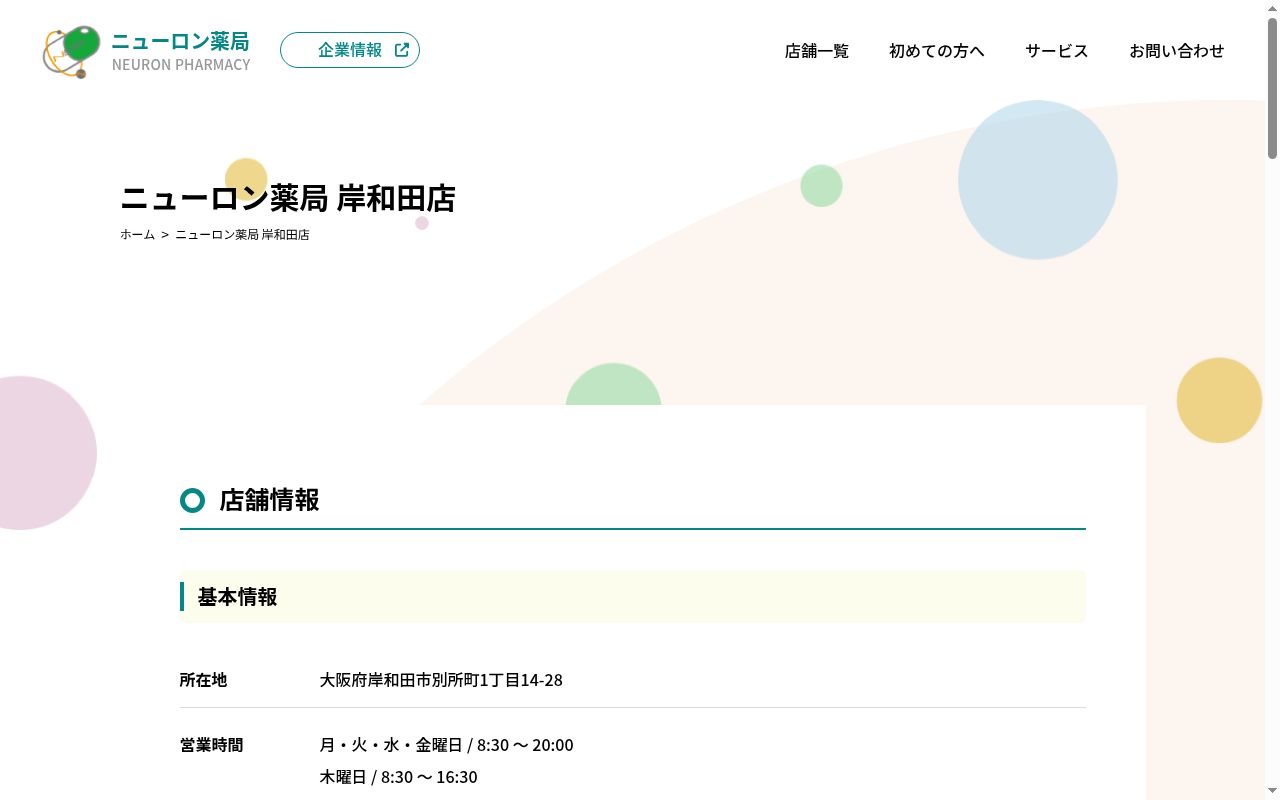This screenshot has width=1280, height=800.
Task: Click the 所在地 label
Action: pyautogui.click(x=203, y=680)
